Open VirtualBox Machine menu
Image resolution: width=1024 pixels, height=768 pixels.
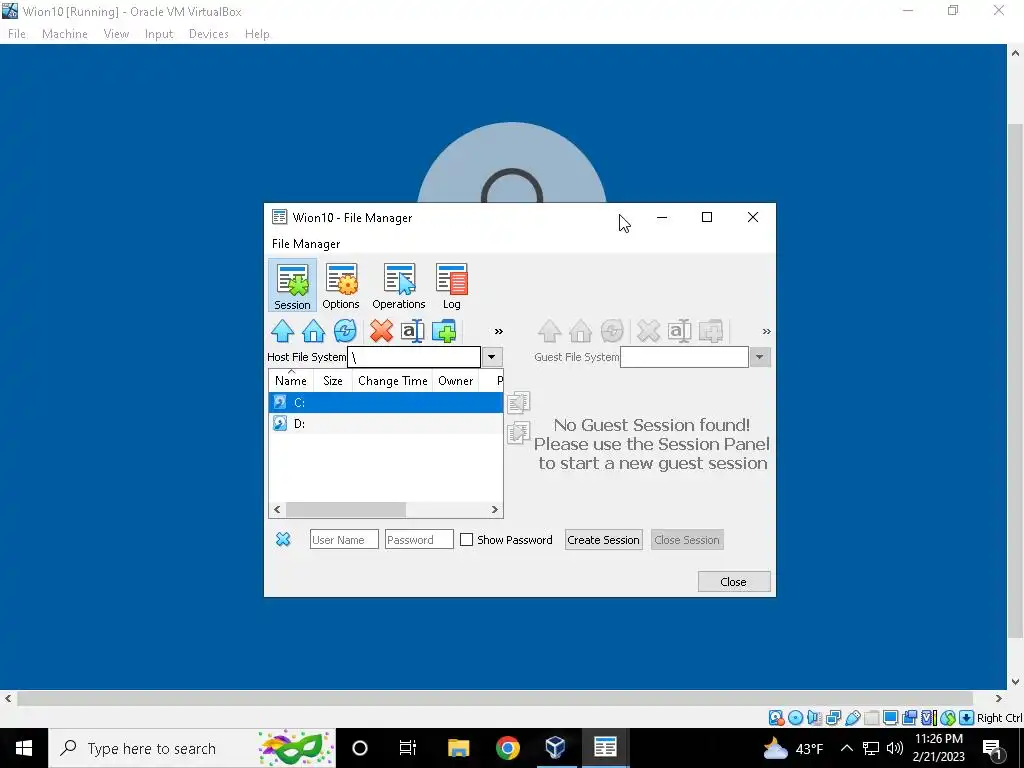coord(65,34)
